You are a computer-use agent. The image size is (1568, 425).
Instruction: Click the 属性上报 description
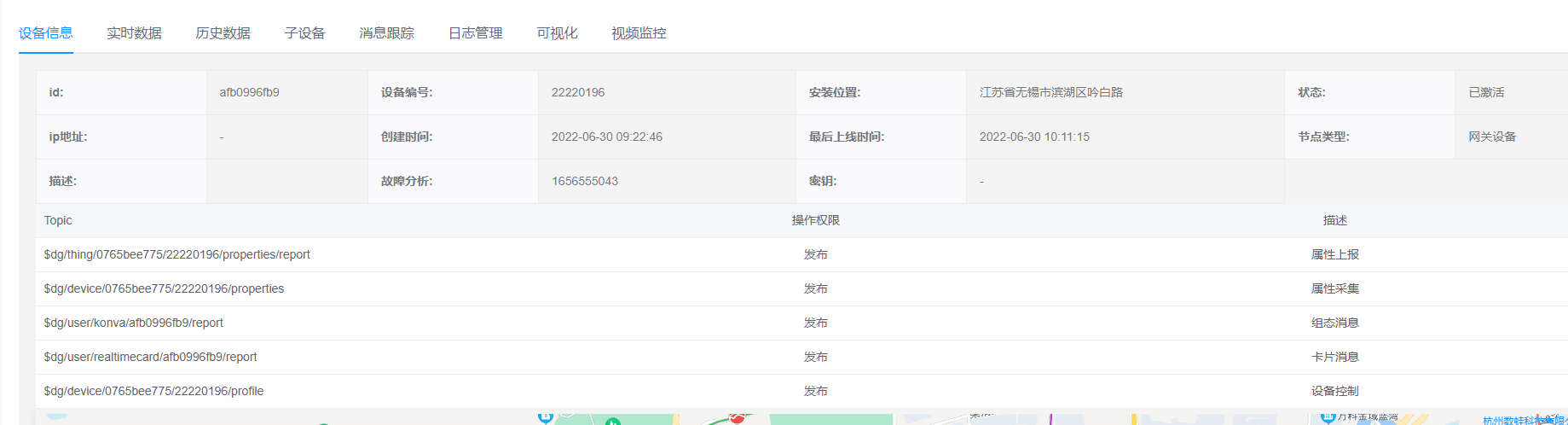(1335, 254)
